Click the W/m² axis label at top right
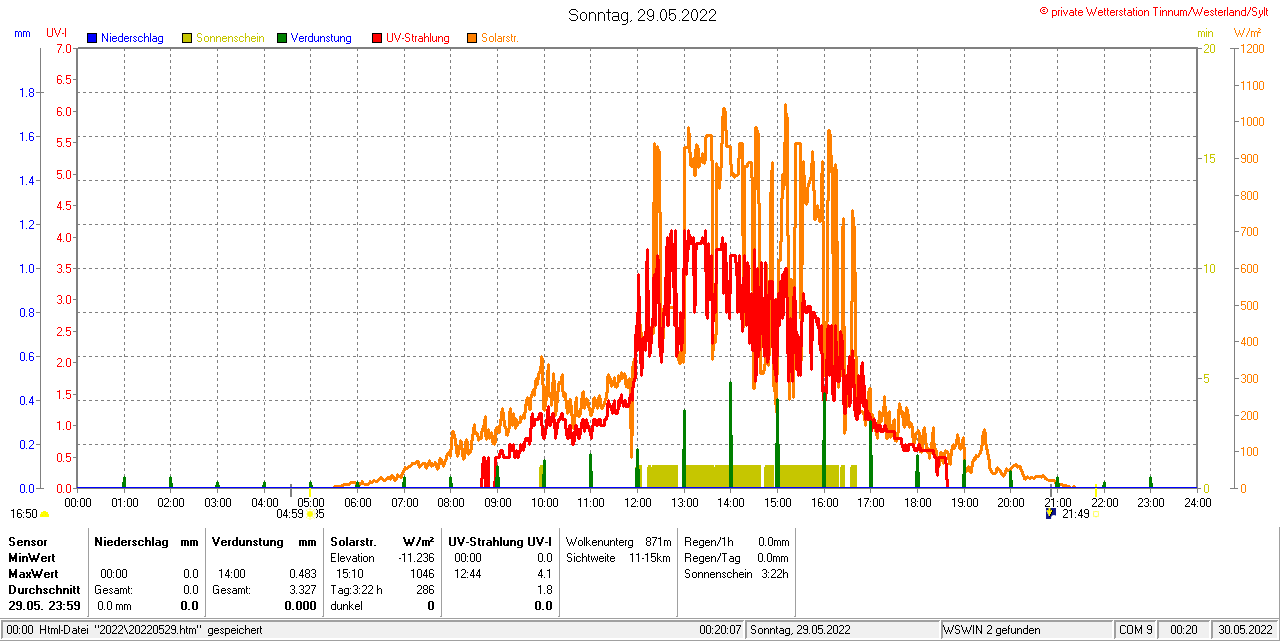Image resolution: width=1280 pixels, height=641 pixels. (1247, 33)
